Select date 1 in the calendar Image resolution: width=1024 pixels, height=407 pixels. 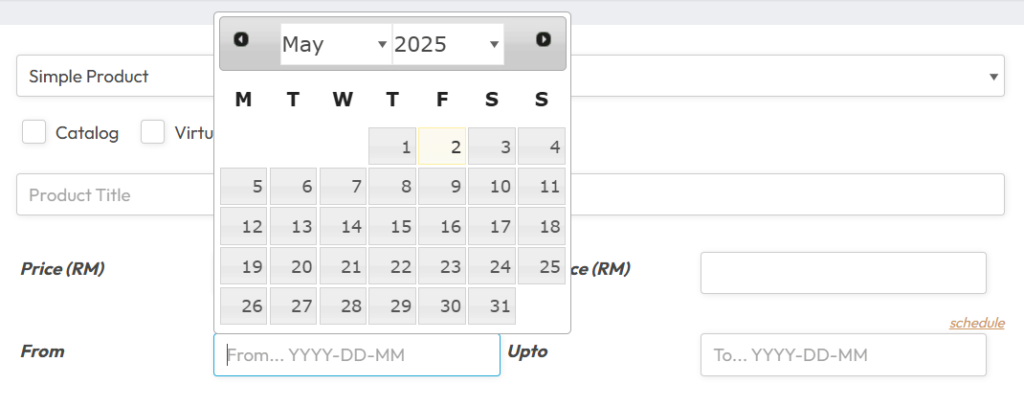pyautogui.click(x=392, y=147)
